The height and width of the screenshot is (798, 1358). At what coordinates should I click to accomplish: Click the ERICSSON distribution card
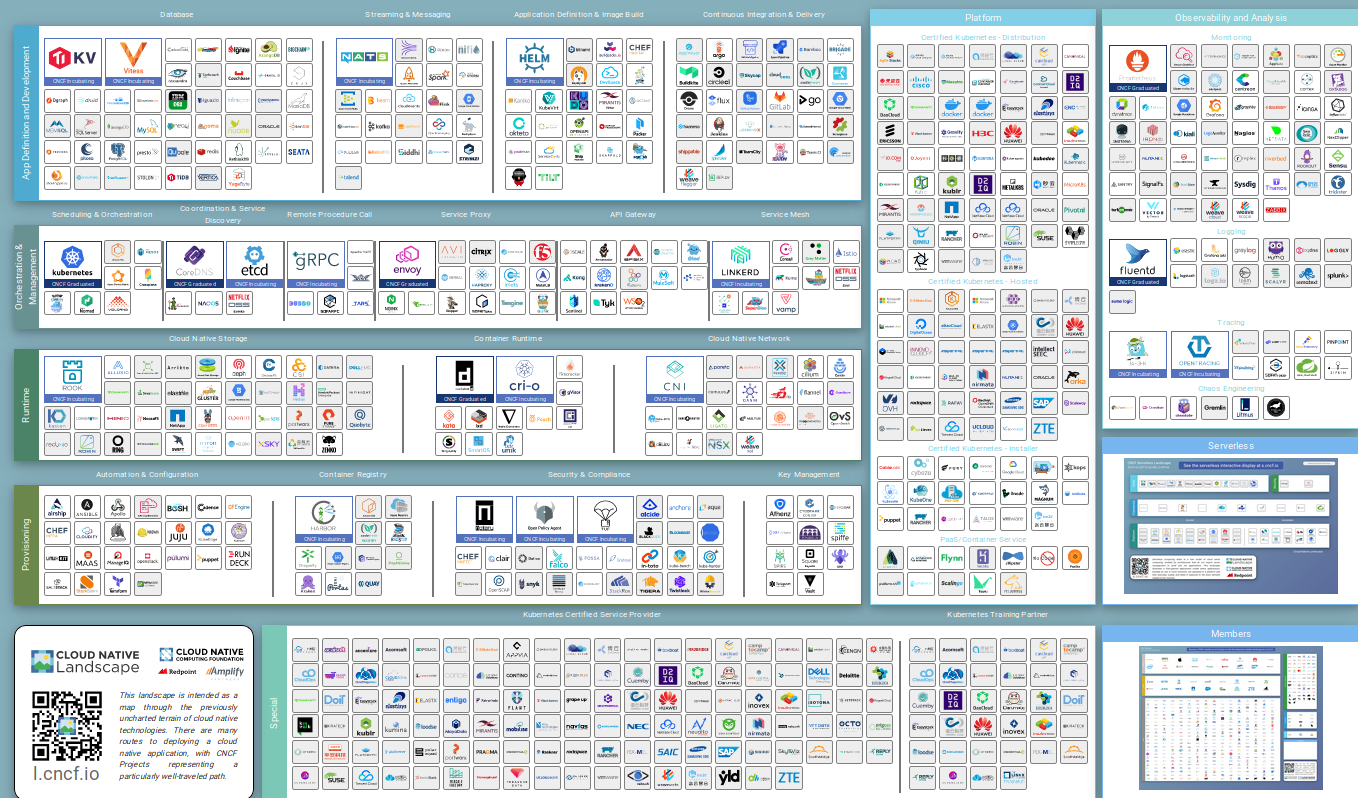[890, 135]
